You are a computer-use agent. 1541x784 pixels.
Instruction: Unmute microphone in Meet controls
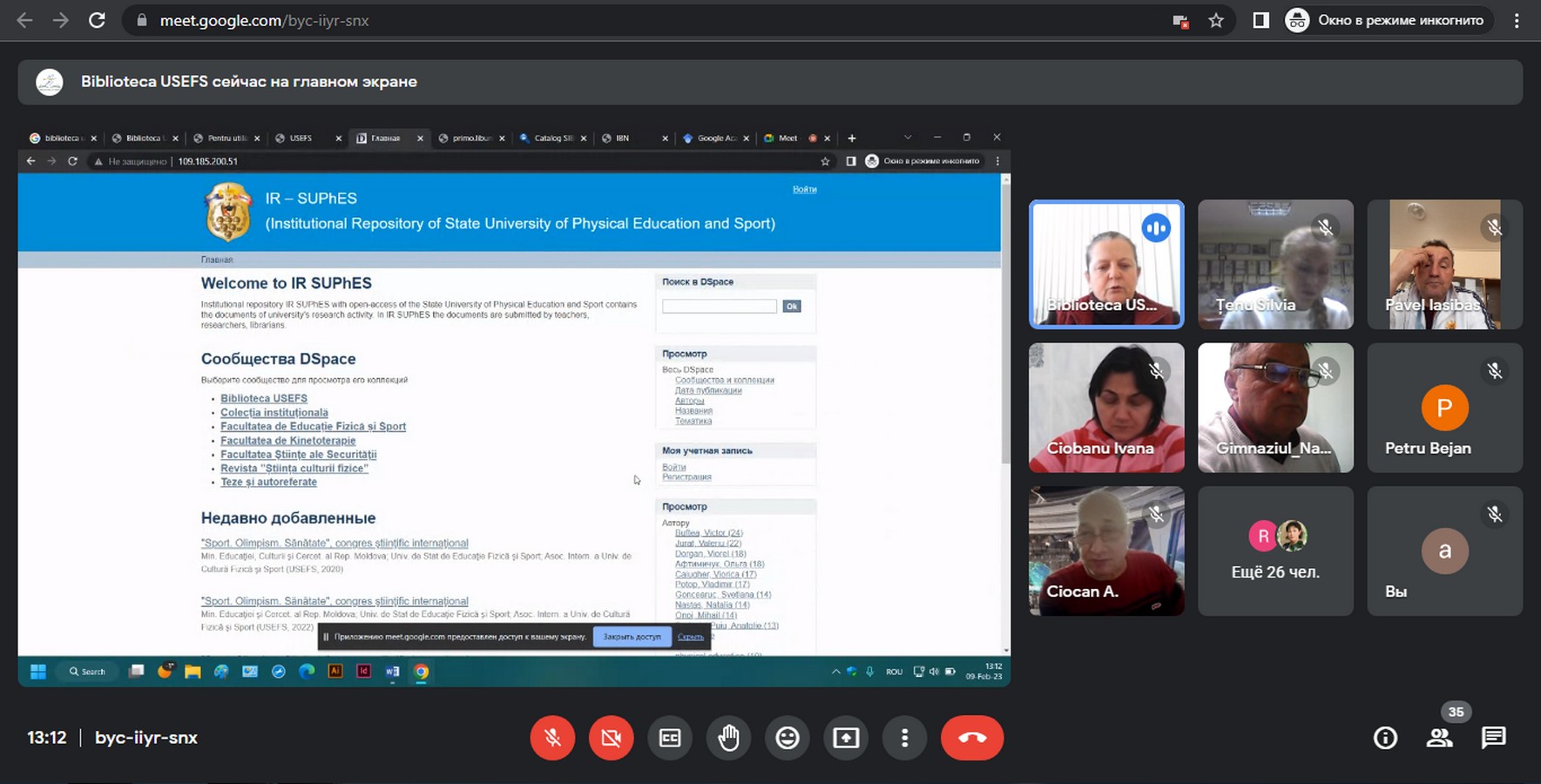552,738
